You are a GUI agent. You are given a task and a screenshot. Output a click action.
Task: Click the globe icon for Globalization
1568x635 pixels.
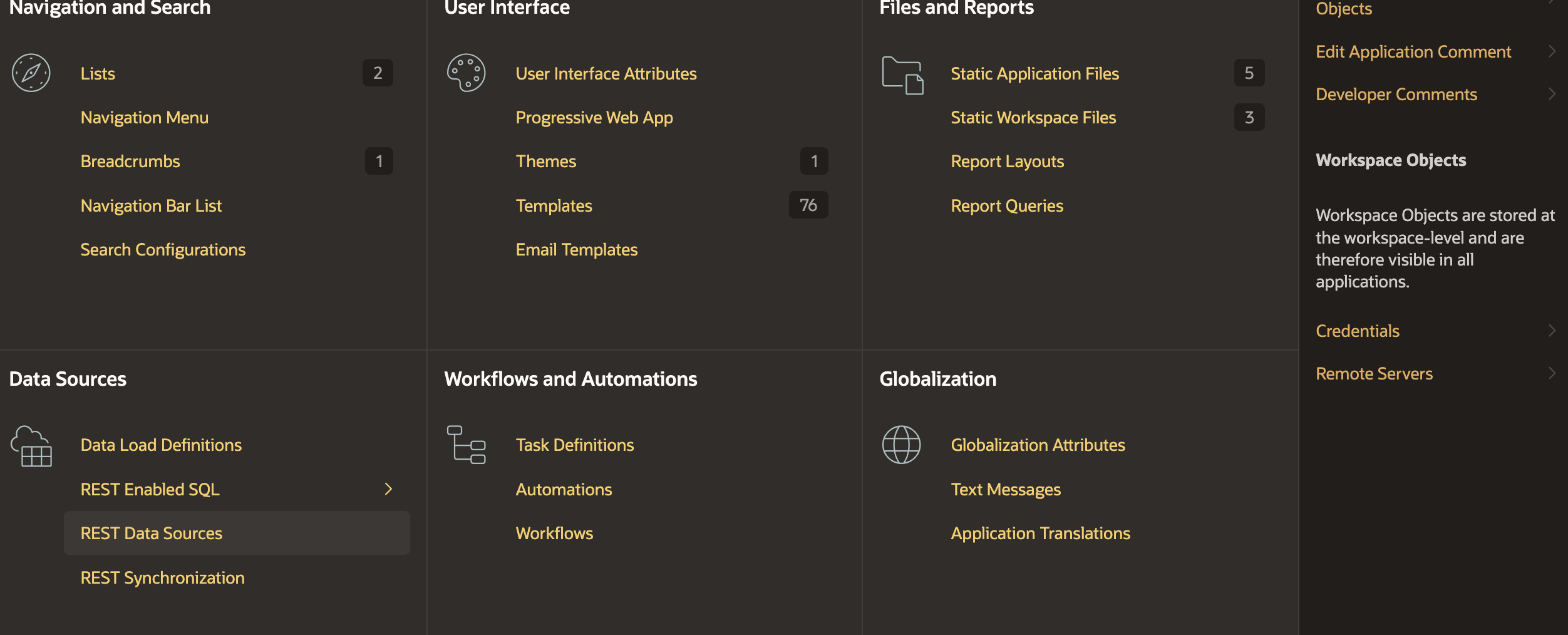[901, 445]
